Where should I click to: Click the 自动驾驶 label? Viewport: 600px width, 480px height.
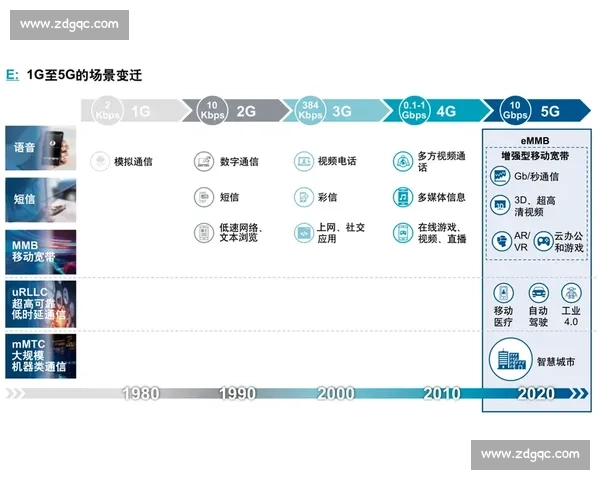pyautogui.click(x=538, y=316)
